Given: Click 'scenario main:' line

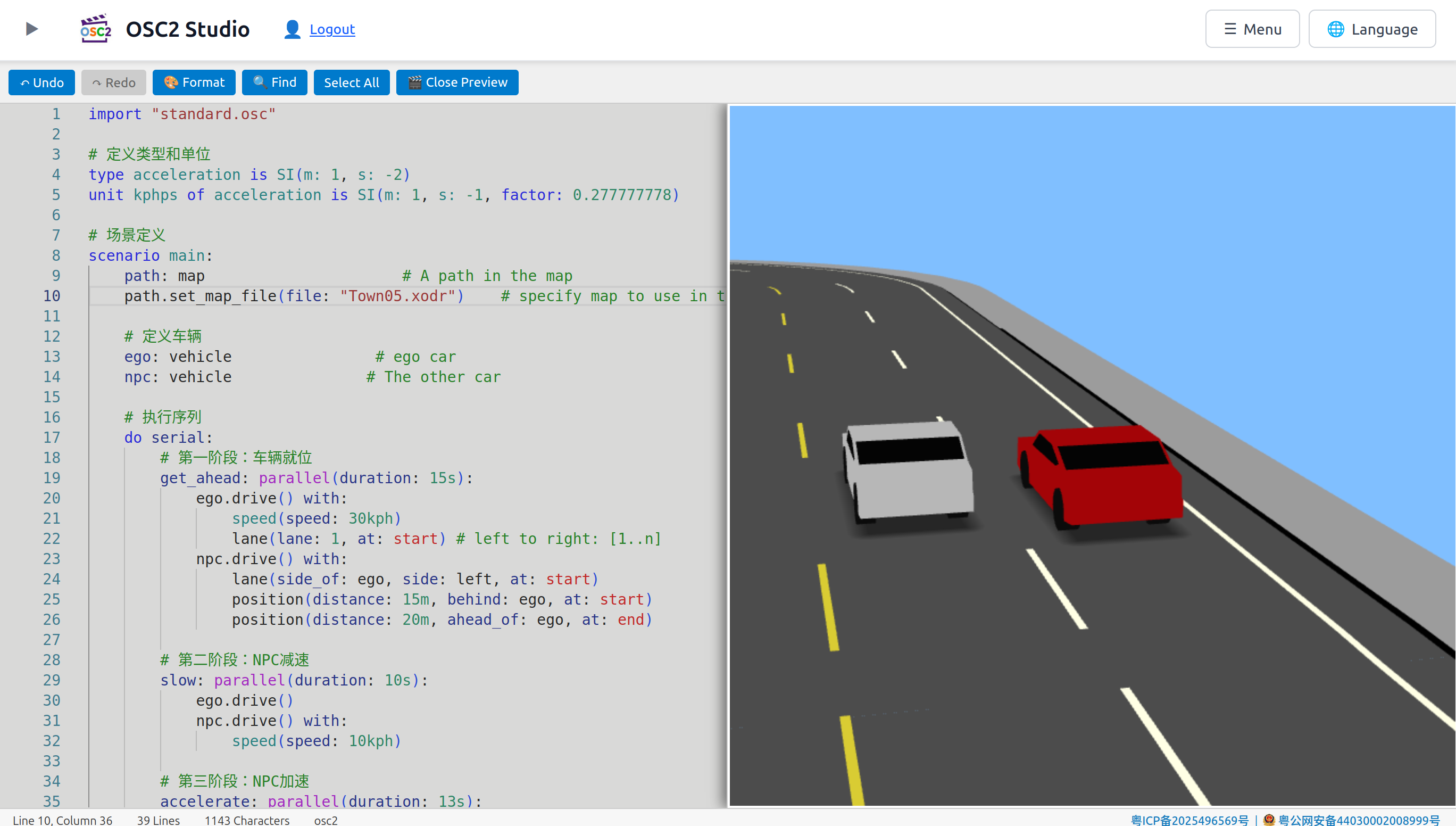Looking at the screenshot, I should tap(150, 255).
